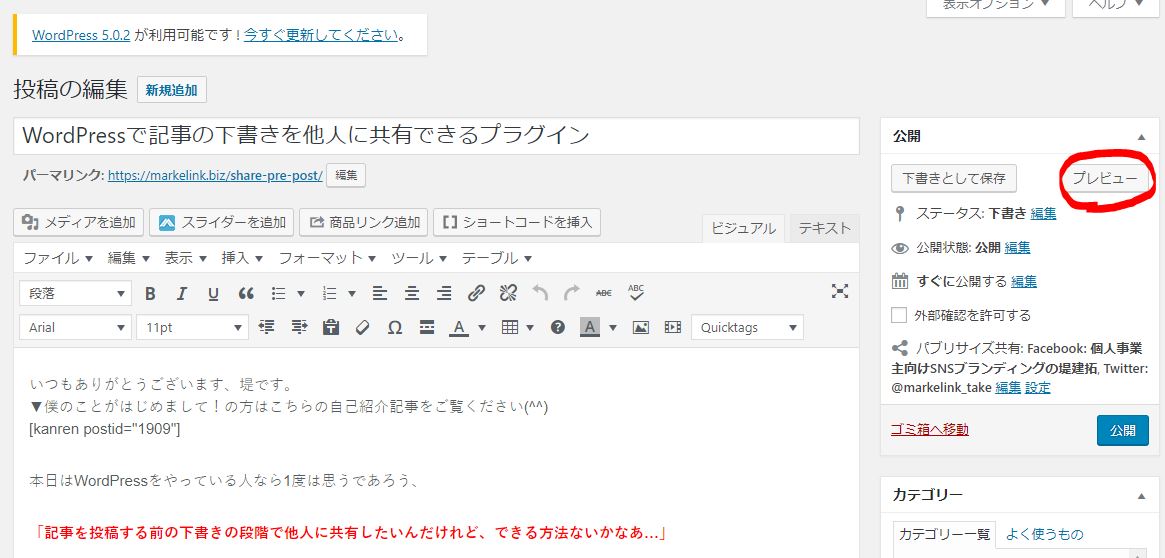Open the background color picker arrow
Viewport: 1165px width, 558px height.
point(613,328)
